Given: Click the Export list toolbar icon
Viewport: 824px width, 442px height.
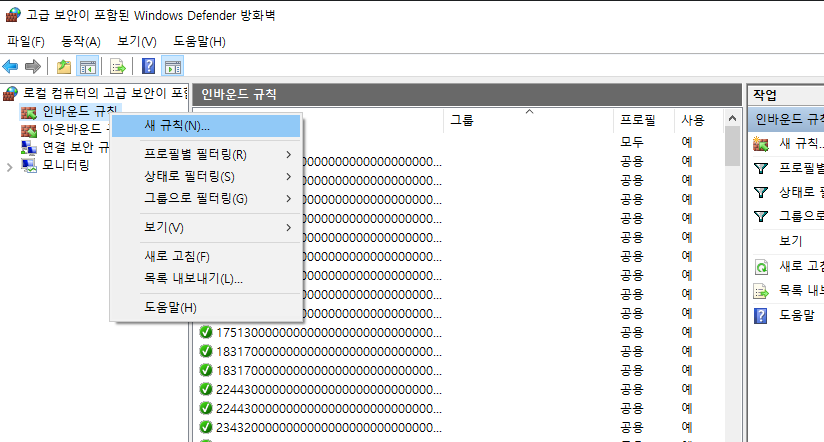Looking at the screenshot, I should coord(118,67).
